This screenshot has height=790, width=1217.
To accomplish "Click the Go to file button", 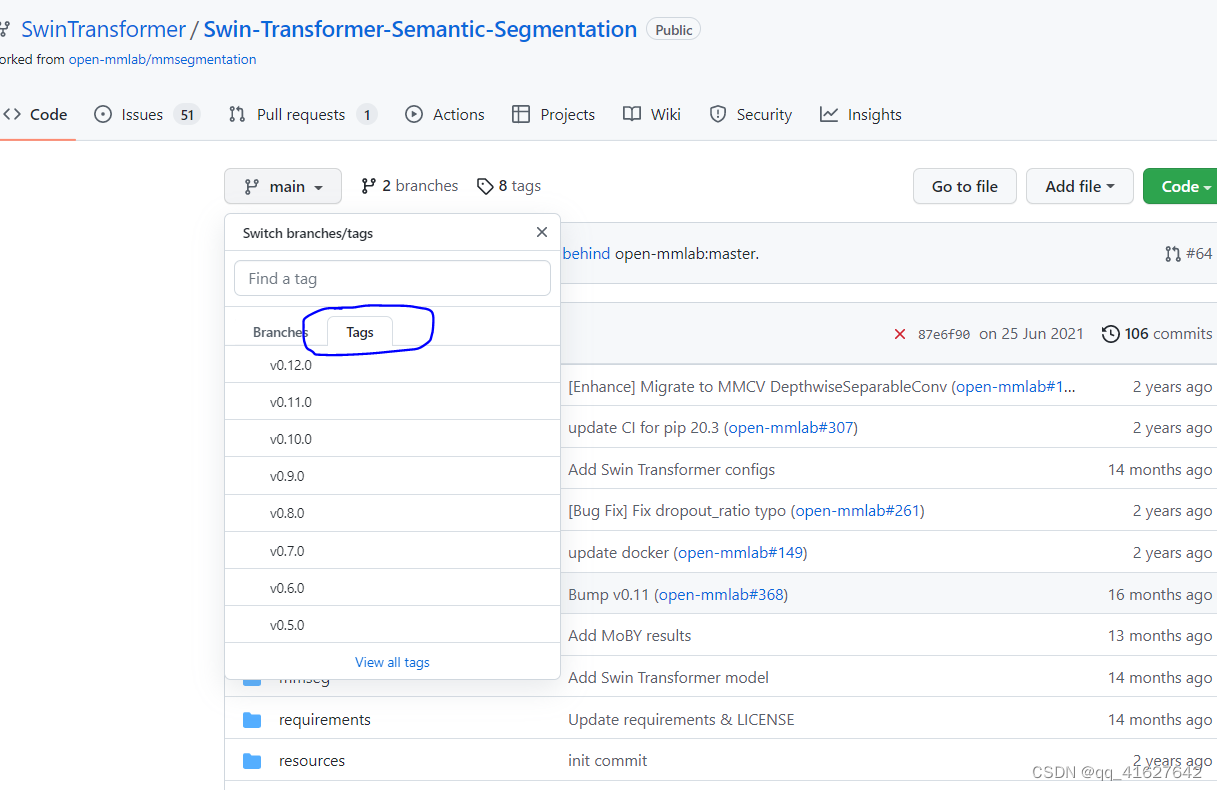I will 963,186.
